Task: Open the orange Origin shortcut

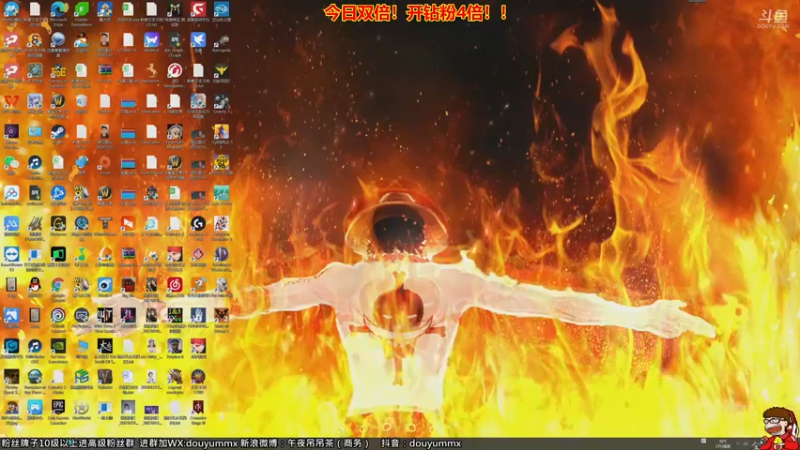Action: click(x=105, y=162)
